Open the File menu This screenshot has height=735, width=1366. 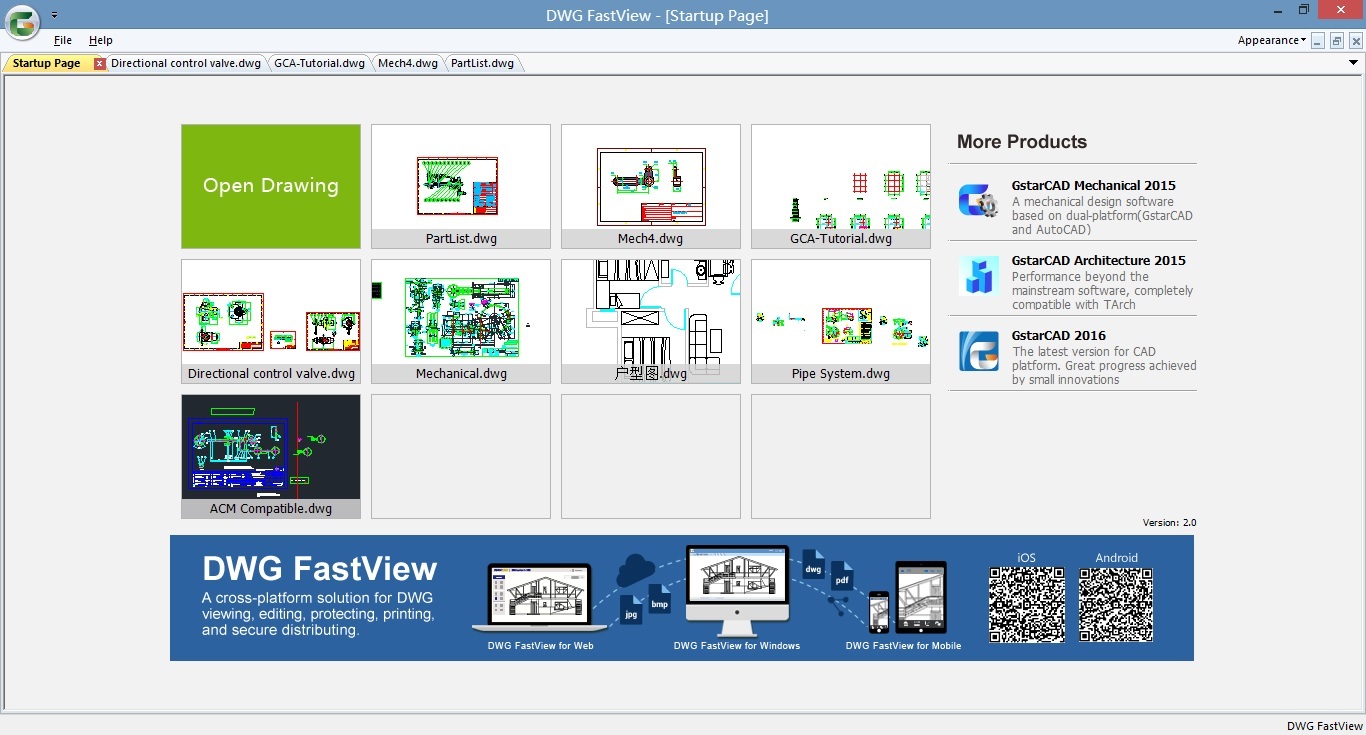click(63, 40)
